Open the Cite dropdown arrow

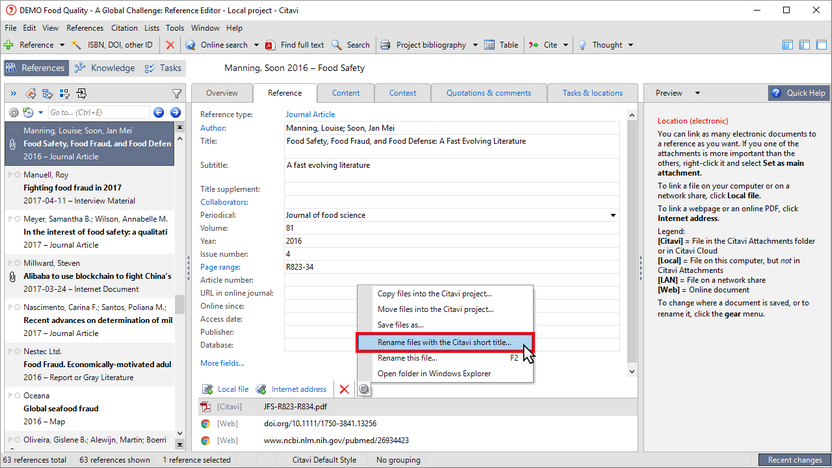[x=566, y=45]
